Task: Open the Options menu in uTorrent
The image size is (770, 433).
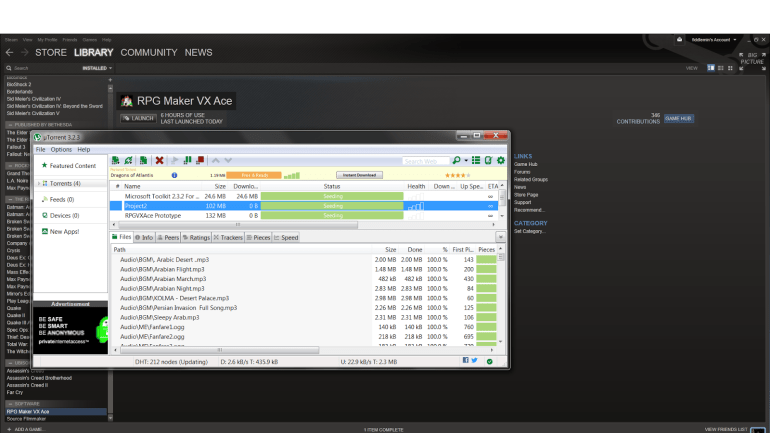Action: point(61,149)
